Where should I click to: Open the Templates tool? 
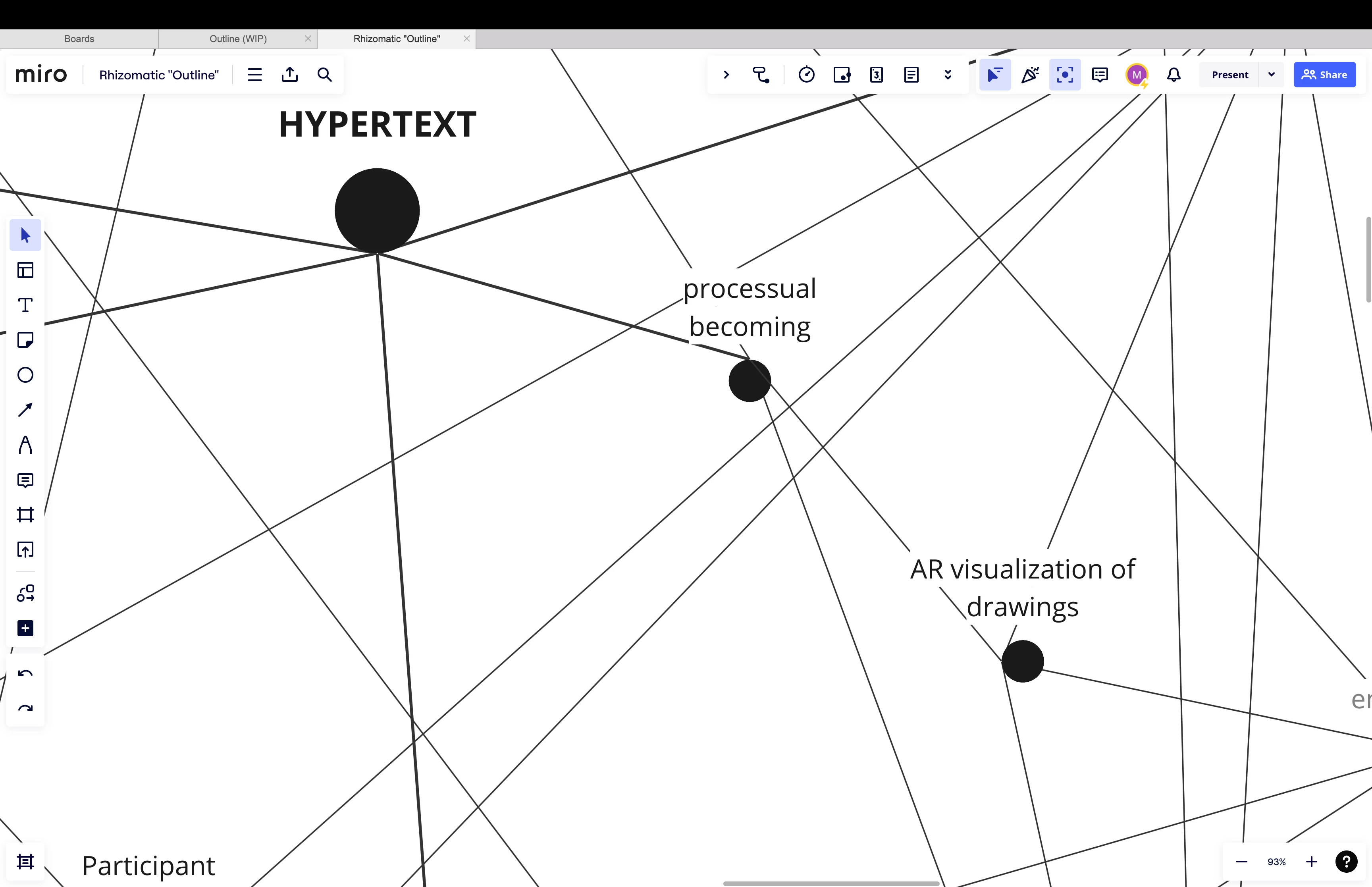pyautogui.click(x=25, y=270)
